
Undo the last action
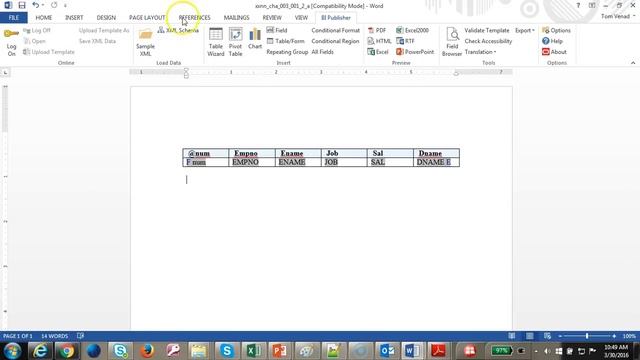(x=36, y=5)
